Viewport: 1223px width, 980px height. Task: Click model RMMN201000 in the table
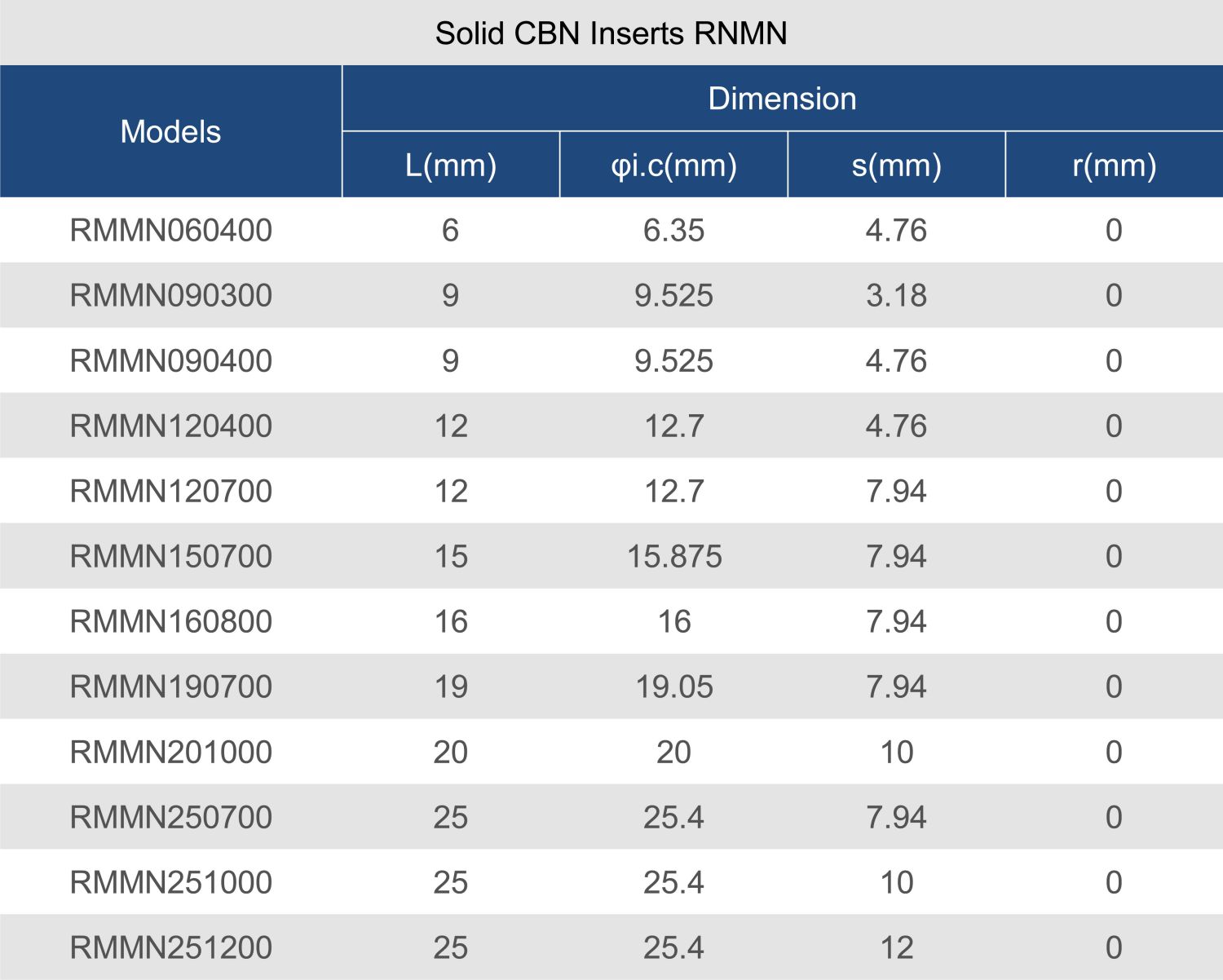[x=171, y=753]
